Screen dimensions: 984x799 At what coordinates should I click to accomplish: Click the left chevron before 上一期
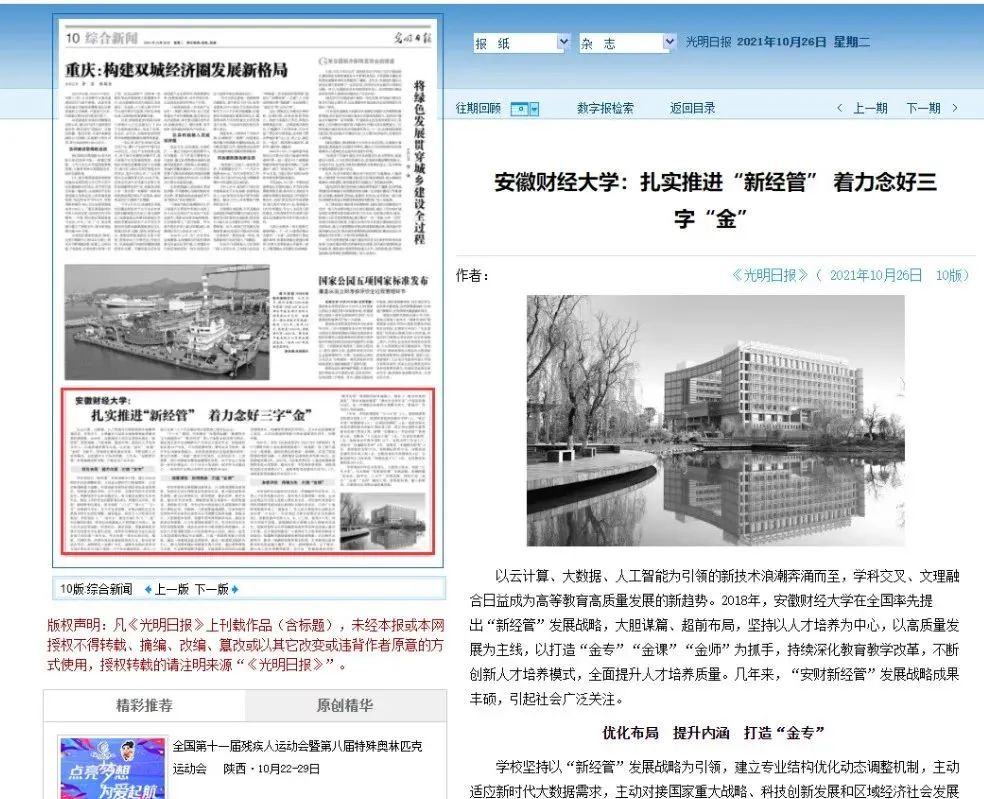(x=840, y=108)
